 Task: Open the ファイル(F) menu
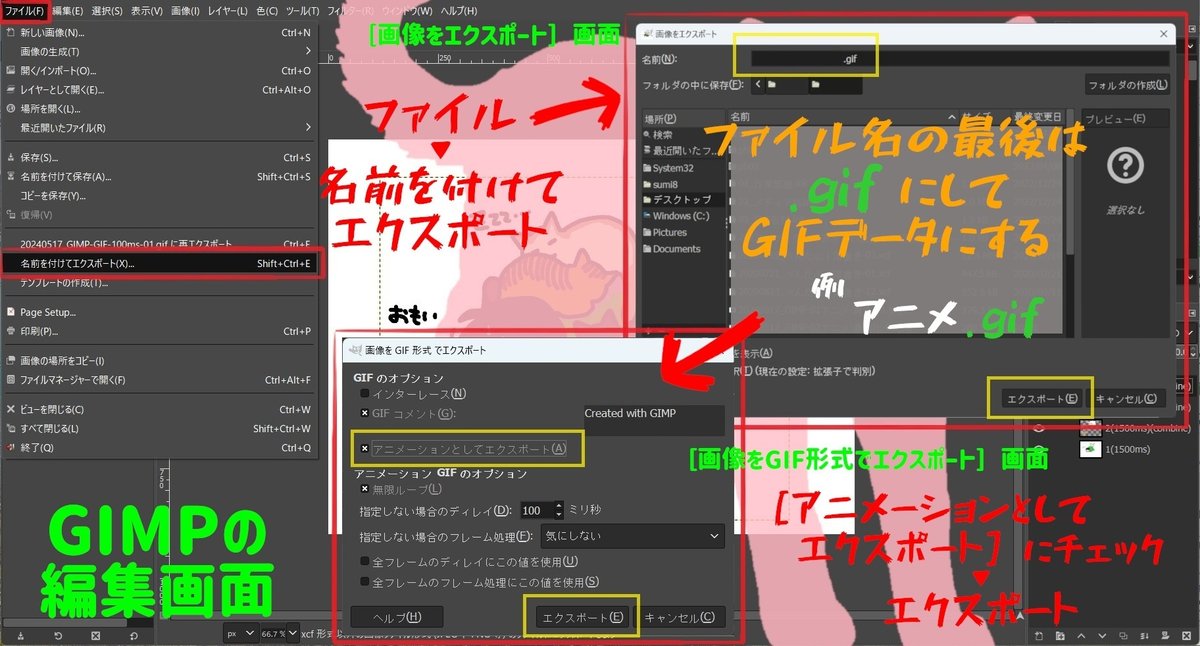click(24, 10)
